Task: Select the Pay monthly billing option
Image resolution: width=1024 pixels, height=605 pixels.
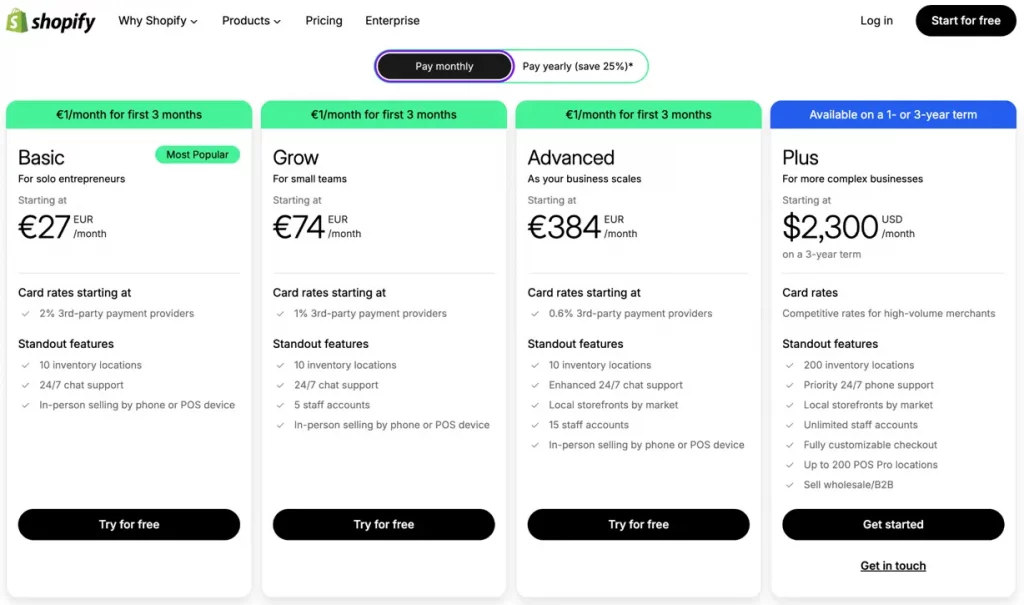Action: (443, 66)
